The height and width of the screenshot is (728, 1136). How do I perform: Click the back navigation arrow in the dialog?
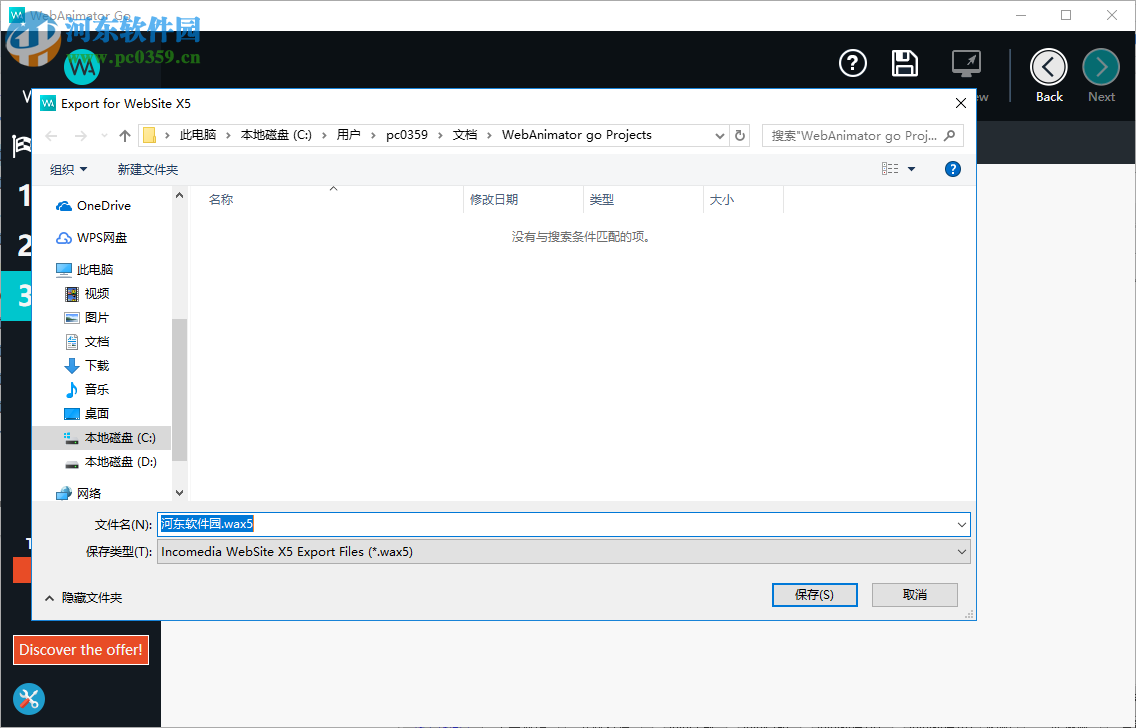point(51,135)
